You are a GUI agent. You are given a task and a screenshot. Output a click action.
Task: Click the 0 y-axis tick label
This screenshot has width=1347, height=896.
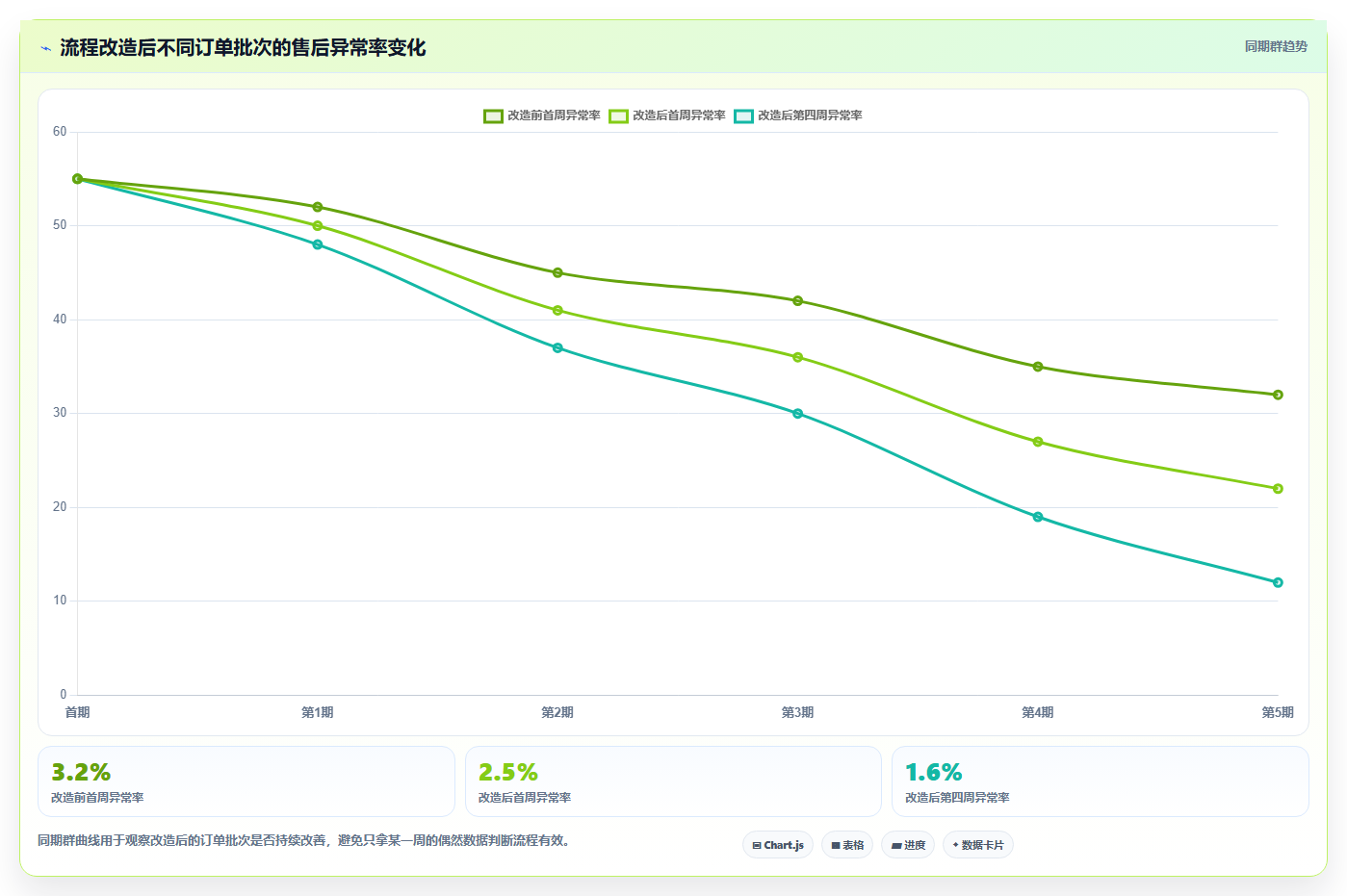(64, 695)
